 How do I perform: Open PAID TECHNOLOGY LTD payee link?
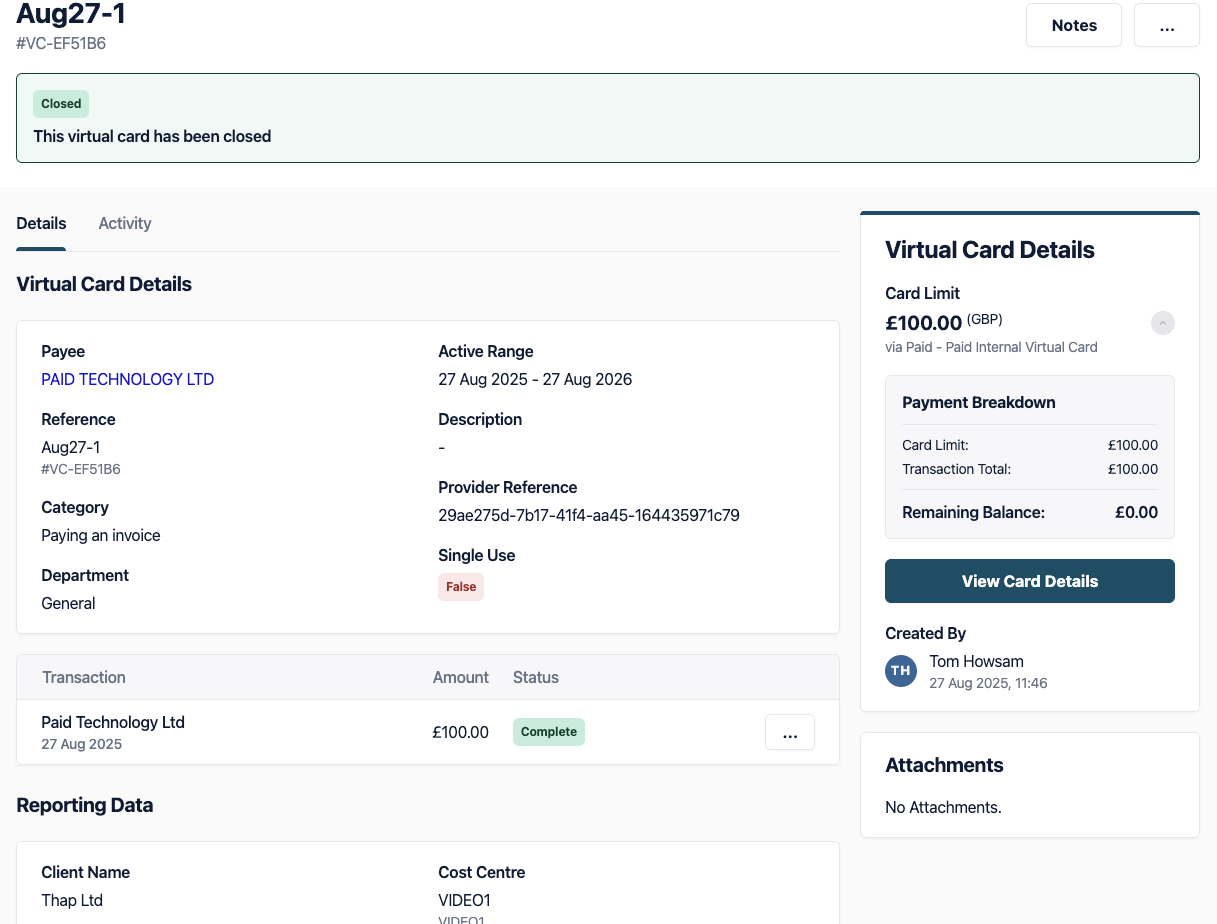click(x=127, y=379)
